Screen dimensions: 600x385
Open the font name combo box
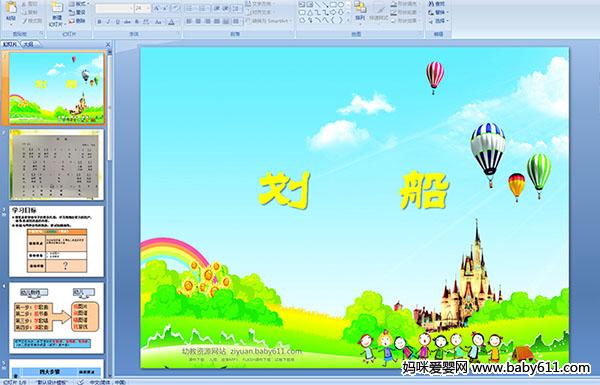(114, 8)
